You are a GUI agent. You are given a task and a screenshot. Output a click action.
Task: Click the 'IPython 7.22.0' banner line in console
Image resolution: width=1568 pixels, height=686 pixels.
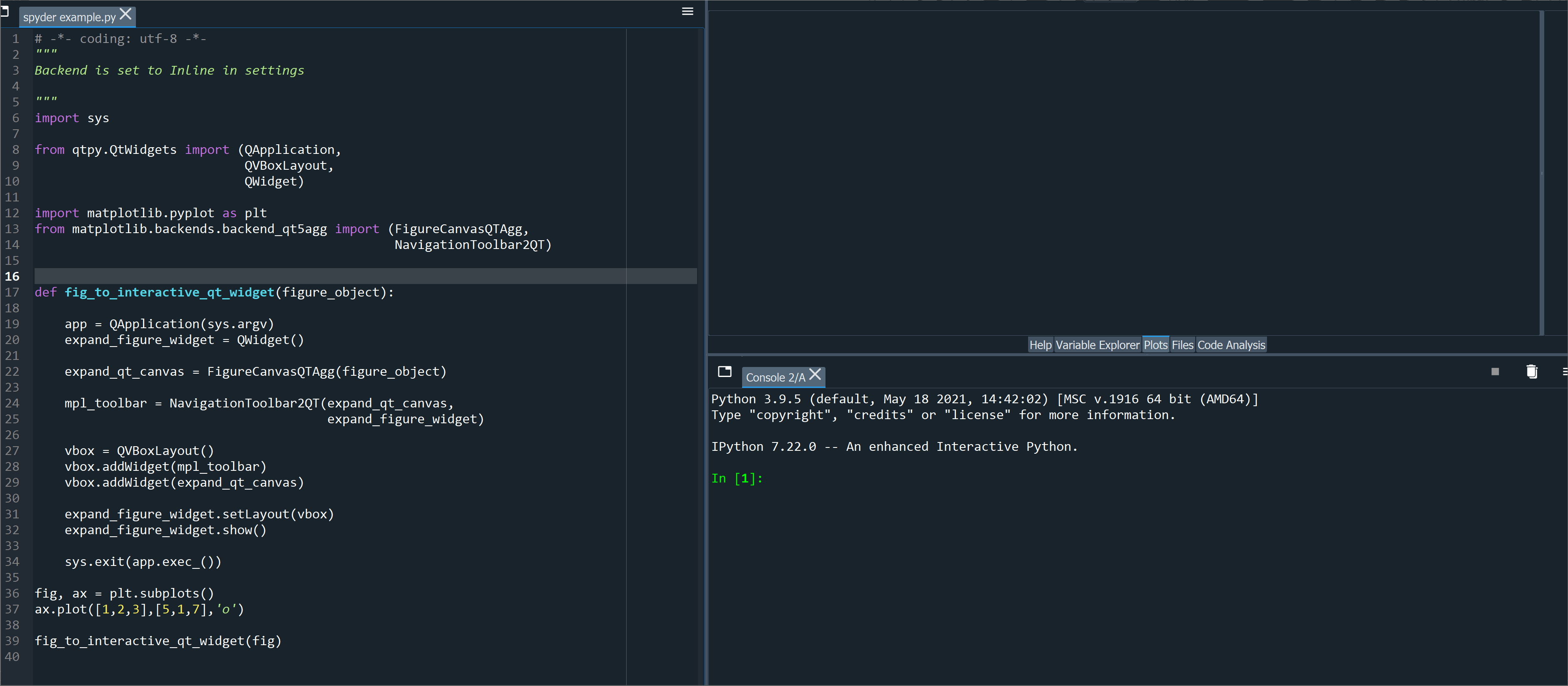(x=894, y=447)
